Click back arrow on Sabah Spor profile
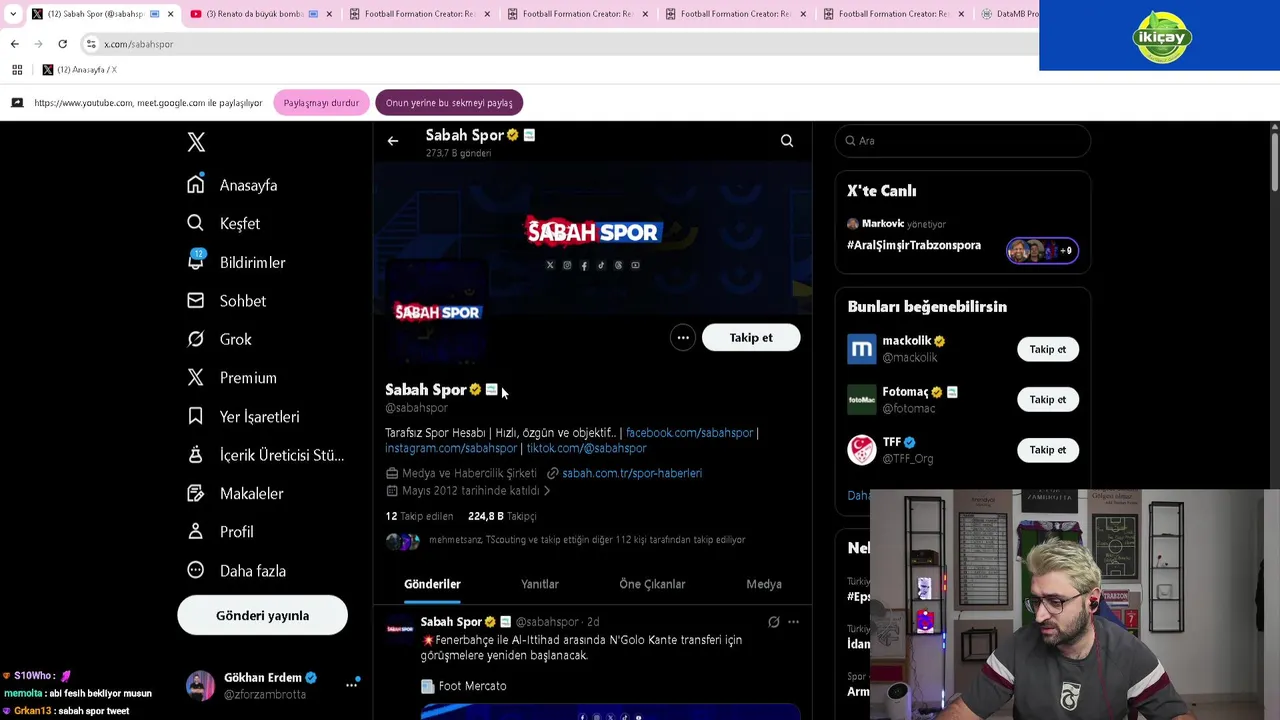This screenshot has width=1280, height=720. pyautogui.click(x=393, y=141)
